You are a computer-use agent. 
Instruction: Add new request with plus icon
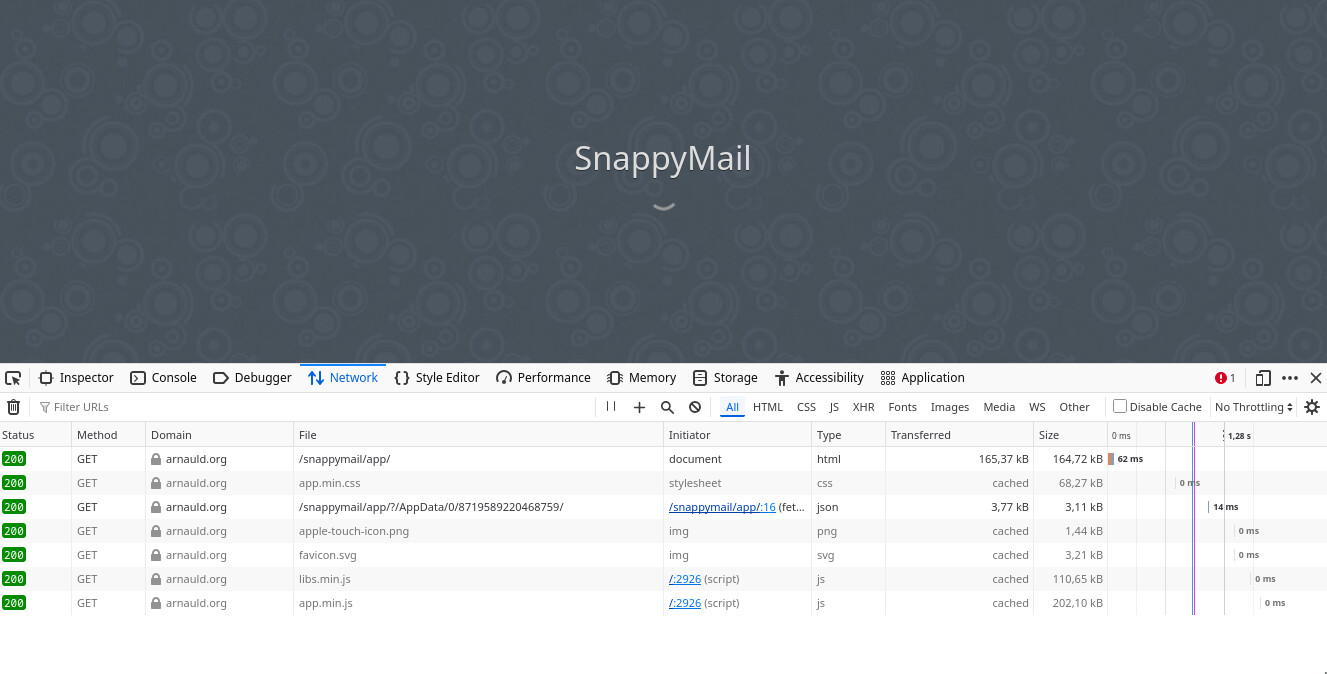click(x=640, y=407)
